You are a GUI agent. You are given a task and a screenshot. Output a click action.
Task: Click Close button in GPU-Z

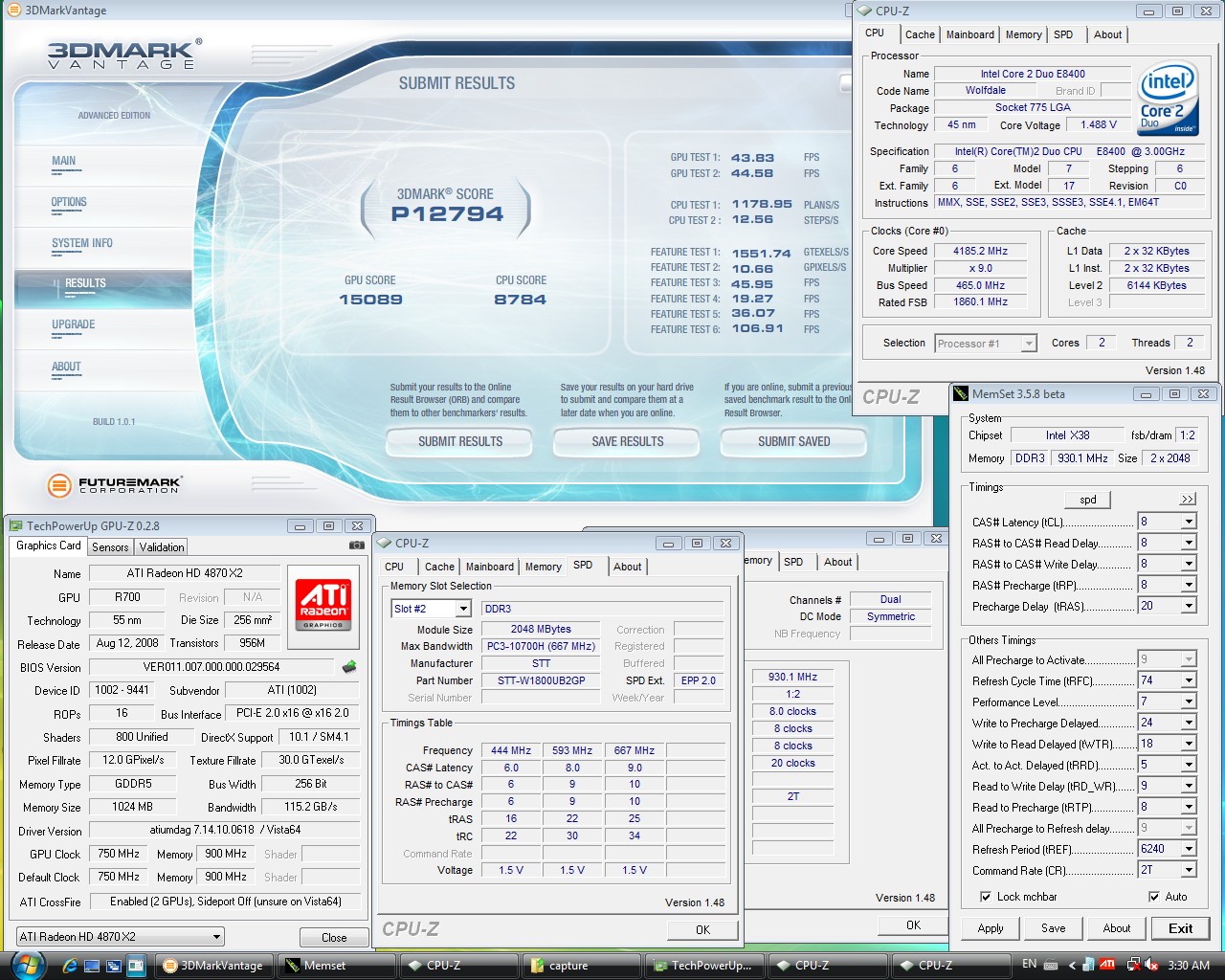(334, 938)
